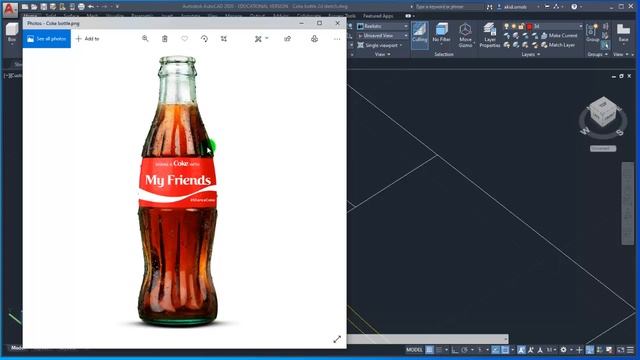Click the red layer color swatch
The width and height of the screenshot is (640, 360).
(x=529, y=26)
